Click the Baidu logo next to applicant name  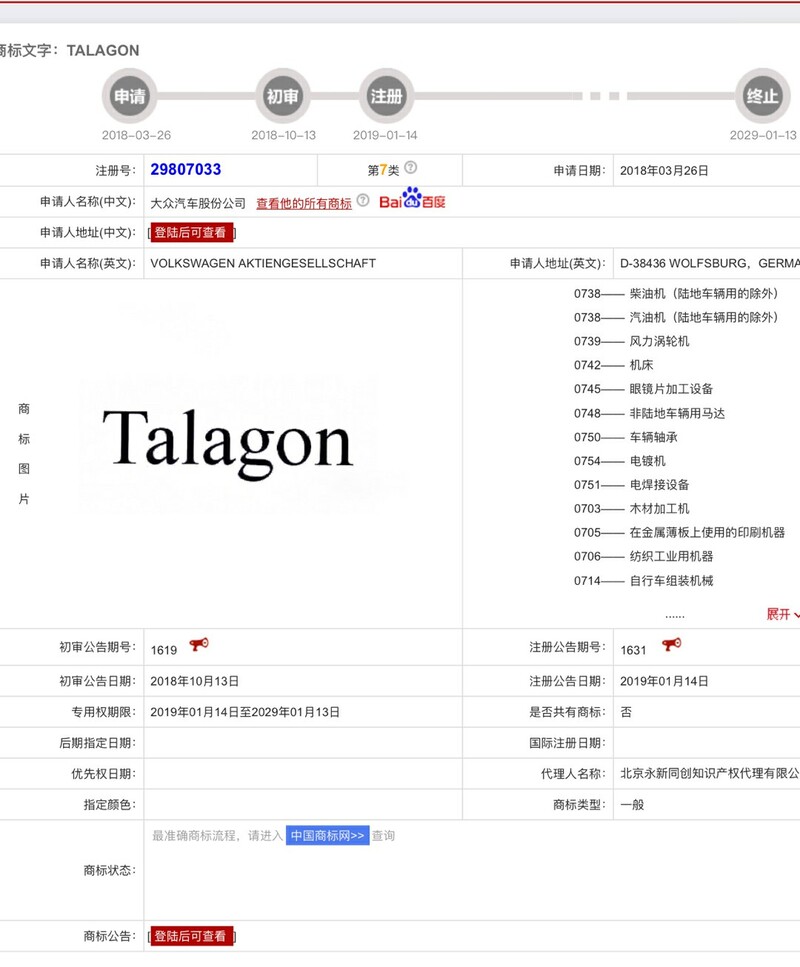(x=412, y=199)
